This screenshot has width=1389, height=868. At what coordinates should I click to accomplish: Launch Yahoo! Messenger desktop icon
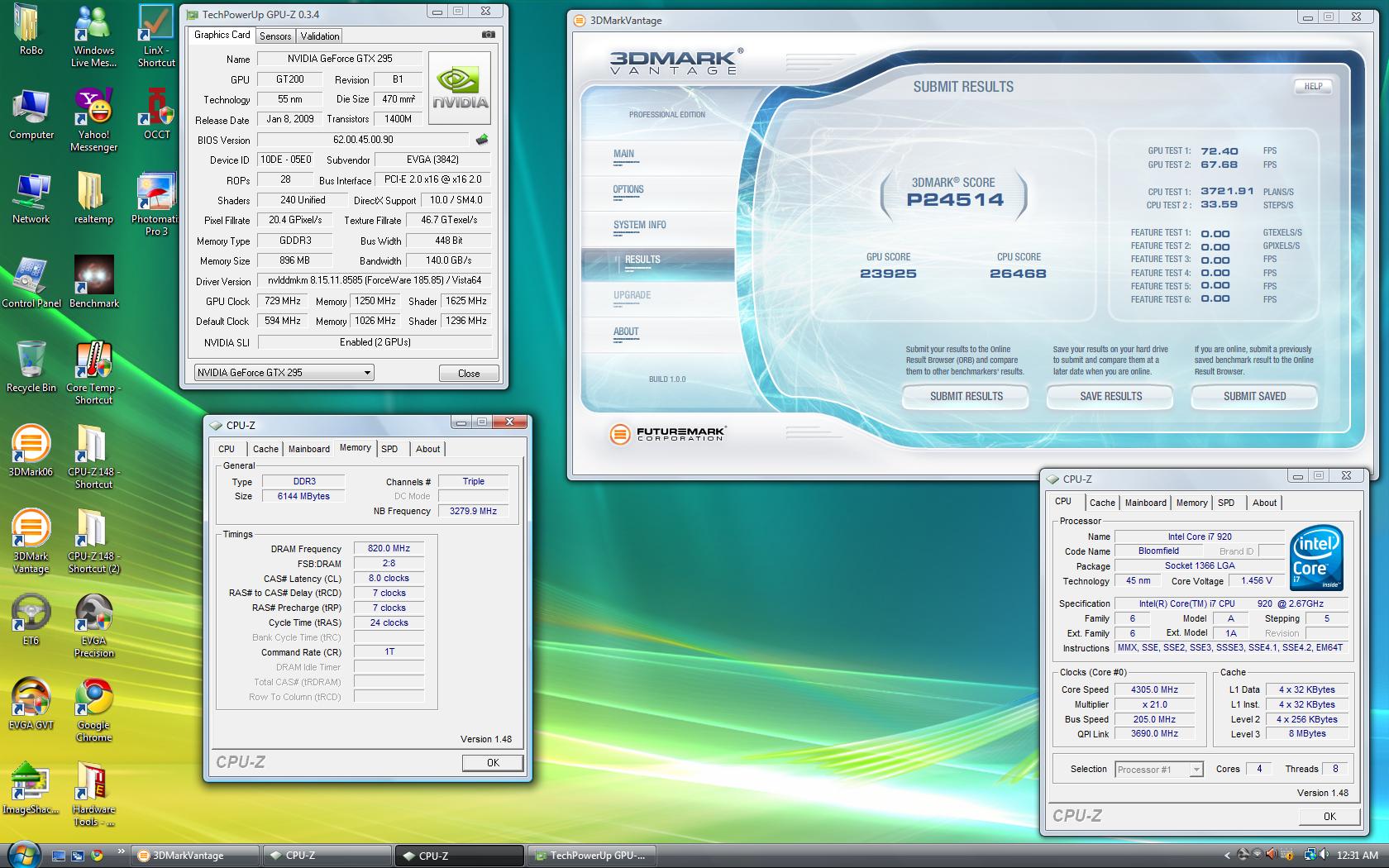pyautogui.click(x=93, y=121)
